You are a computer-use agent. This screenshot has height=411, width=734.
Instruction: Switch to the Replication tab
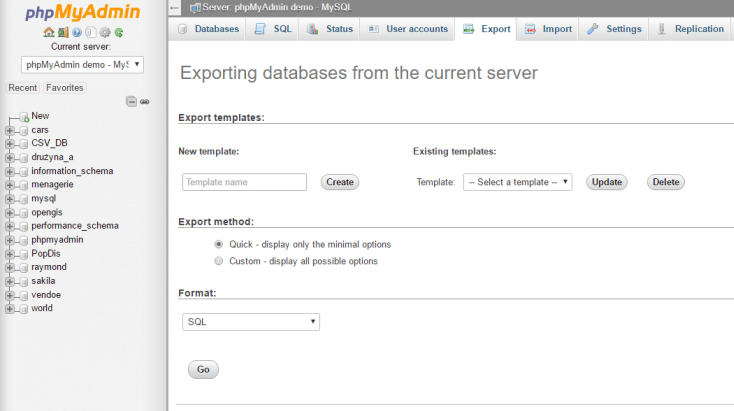pyautogui.click(x=691, y=29)
